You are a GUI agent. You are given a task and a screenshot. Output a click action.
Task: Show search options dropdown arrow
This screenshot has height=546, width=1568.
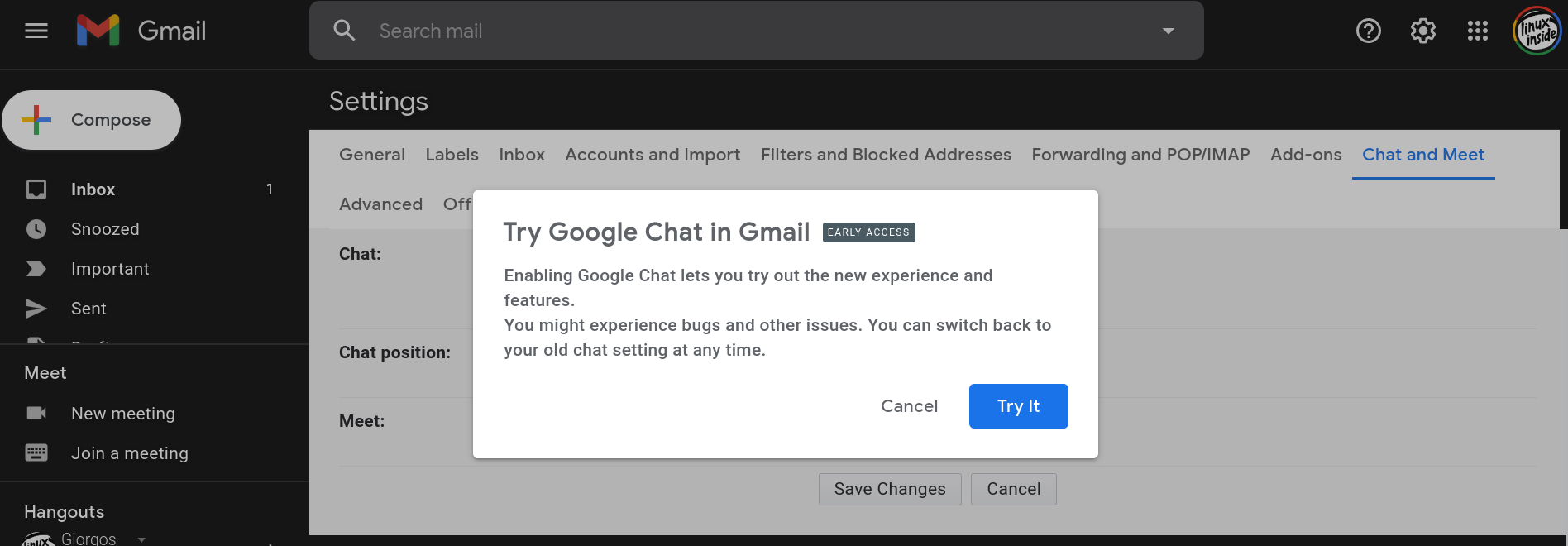point(1169,31)
